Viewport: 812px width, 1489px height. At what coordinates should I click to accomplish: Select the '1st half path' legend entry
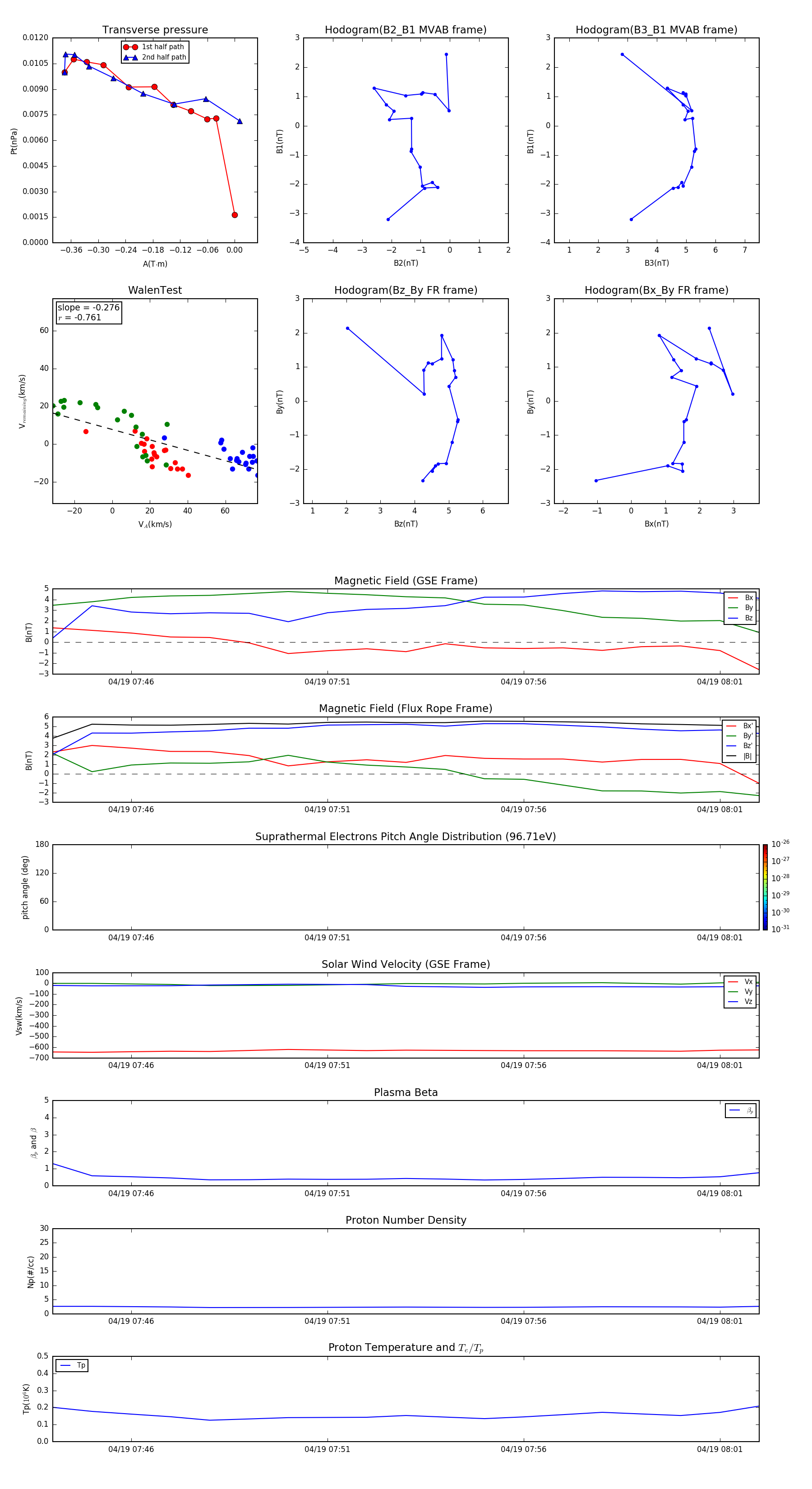pyautogui.click(x=154, y=47)
